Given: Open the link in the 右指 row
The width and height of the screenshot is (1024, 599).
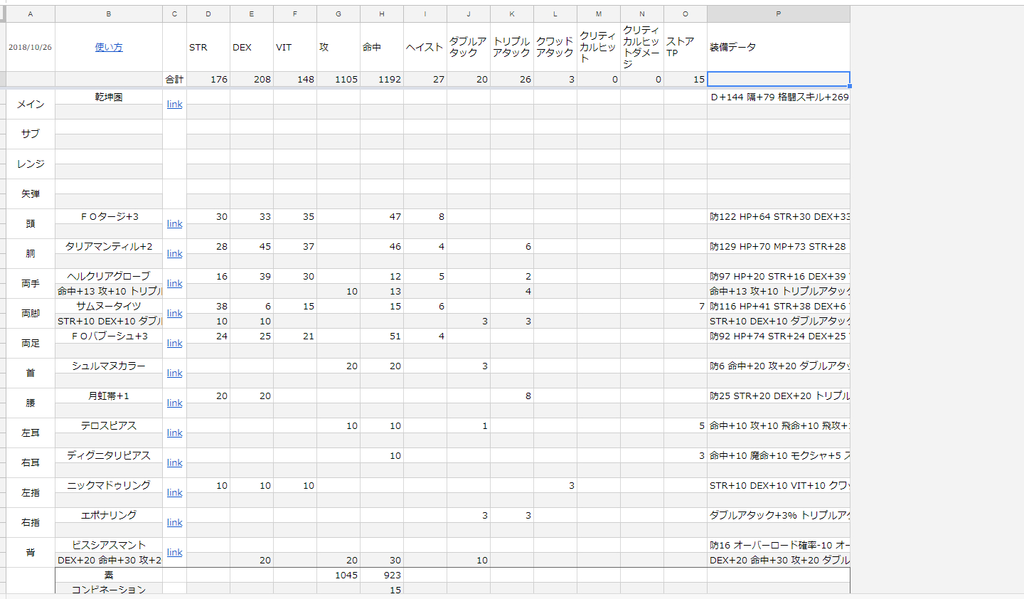Looking at the screenshot, I should [x=174, y=523].
